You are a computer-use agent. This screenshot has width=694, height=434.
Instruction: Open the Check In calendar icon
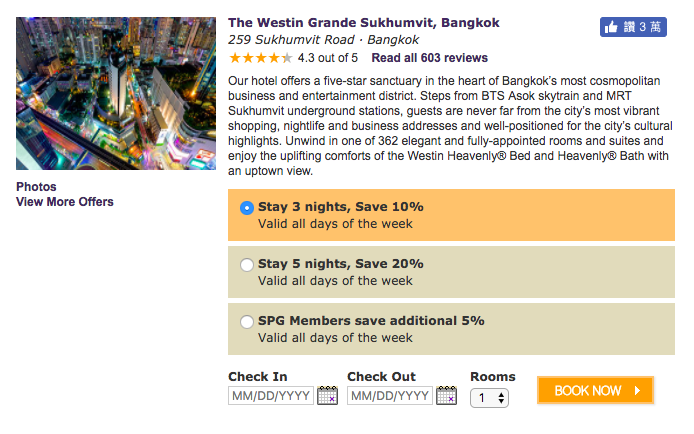(328, 395)
